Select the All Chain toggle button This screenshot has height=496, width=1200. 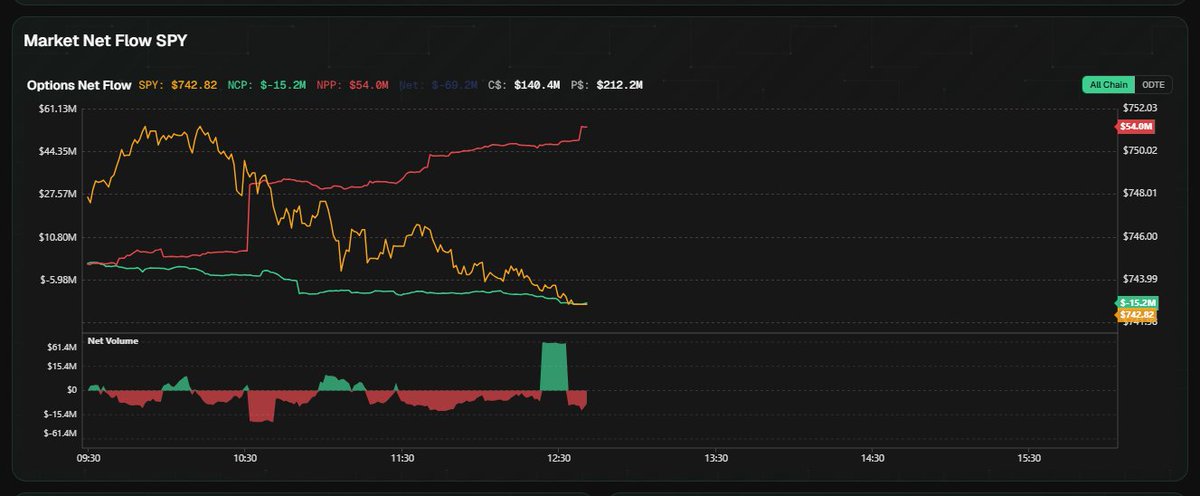coord(1111,86)
